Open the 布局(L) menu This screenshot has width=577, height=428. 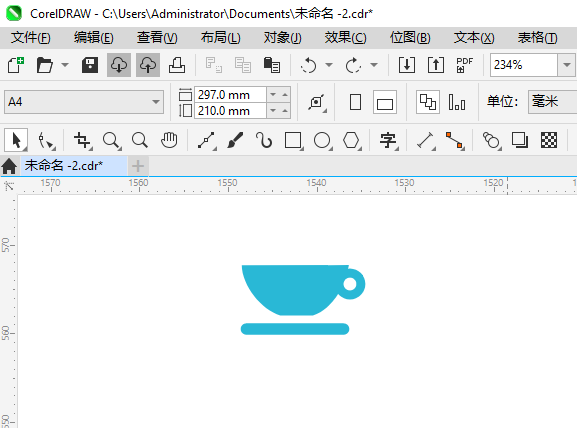(220, 38)
